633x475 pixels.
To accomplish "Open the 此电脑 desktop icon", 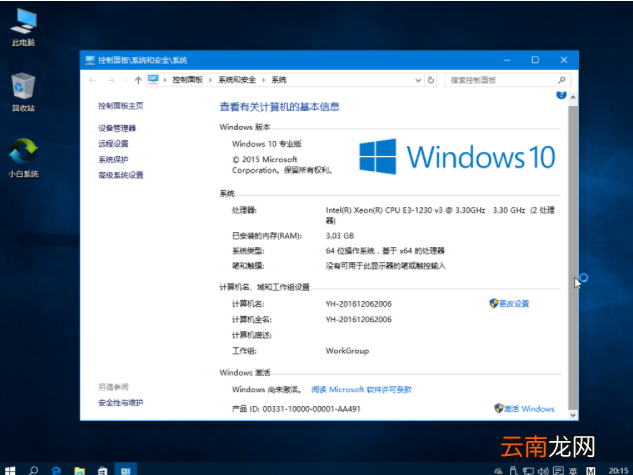I will [x=23, y=27].
